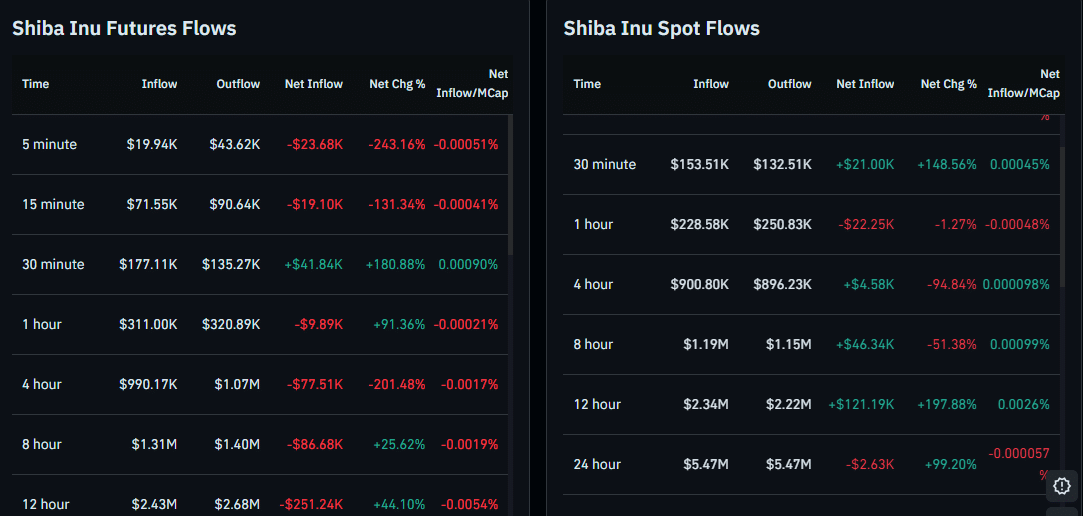The height and width of the screenshot is (516, 1083).
Task: Open the settings gear icon
Action: 1062,487
